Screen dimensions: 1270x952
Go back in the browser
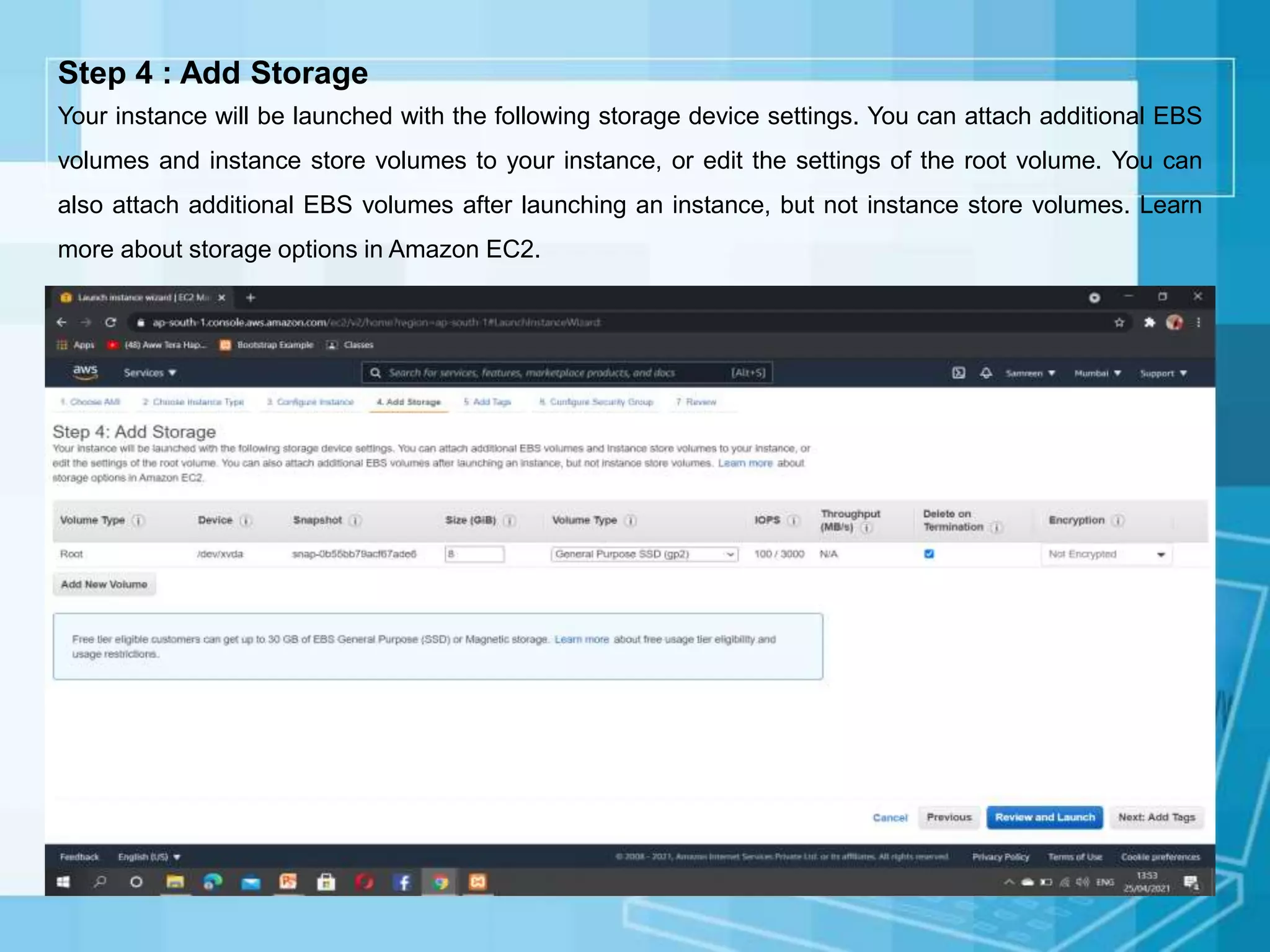coord(61,322)
